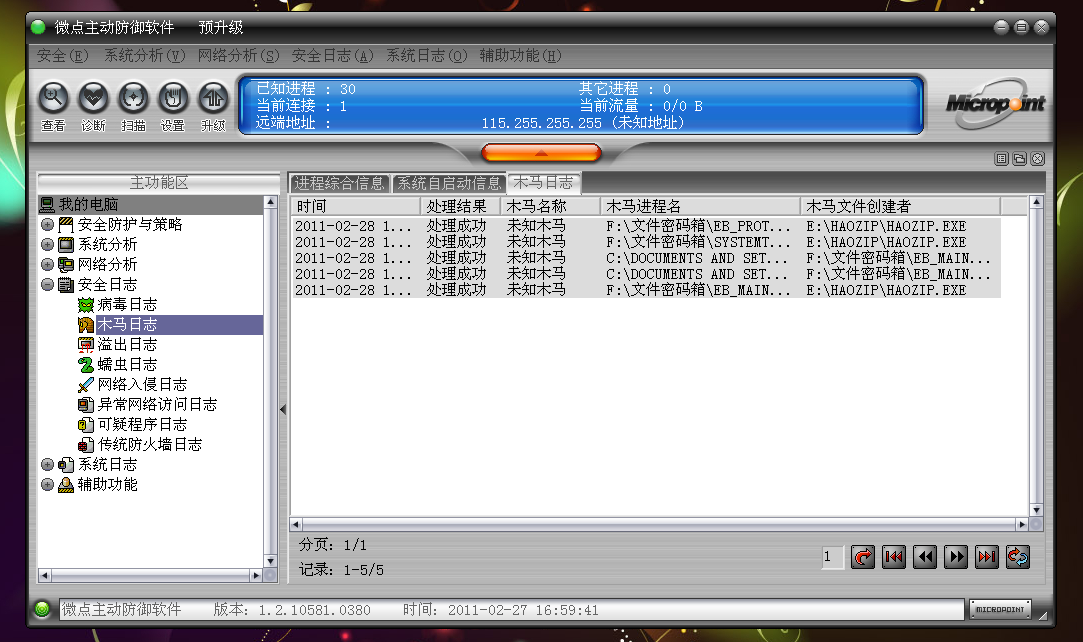
Task: Expand the 辅助功能 tree node
Action: coord(47,485)
